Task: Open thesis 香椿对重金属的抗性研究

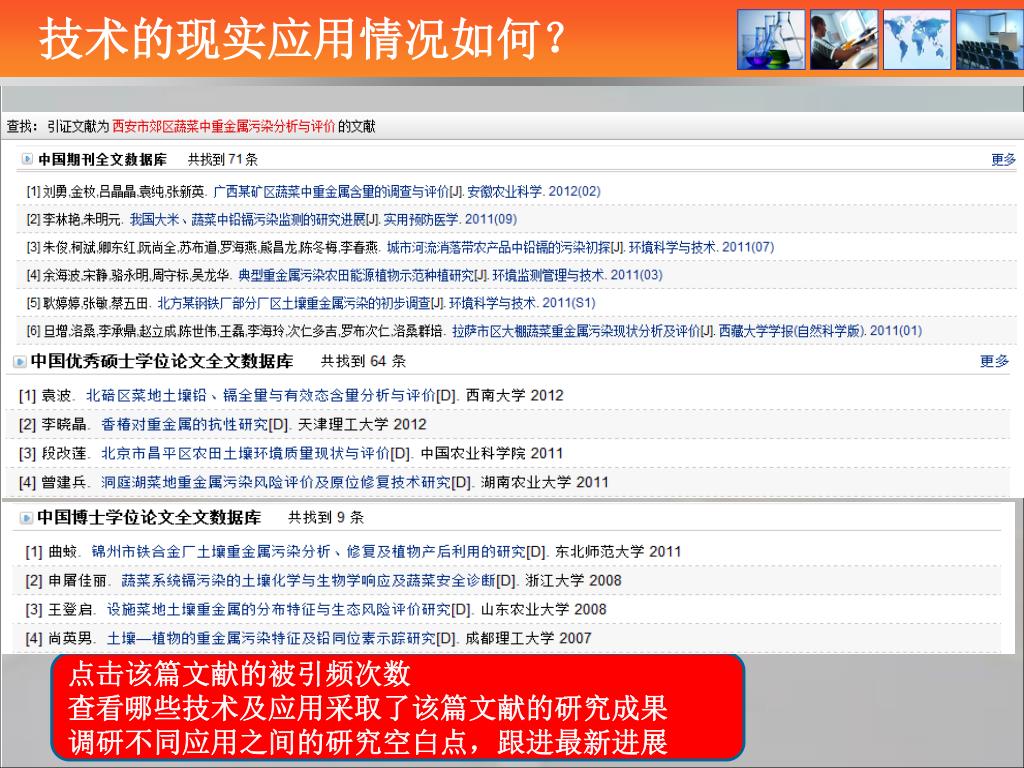Action: tap(184, 424)
